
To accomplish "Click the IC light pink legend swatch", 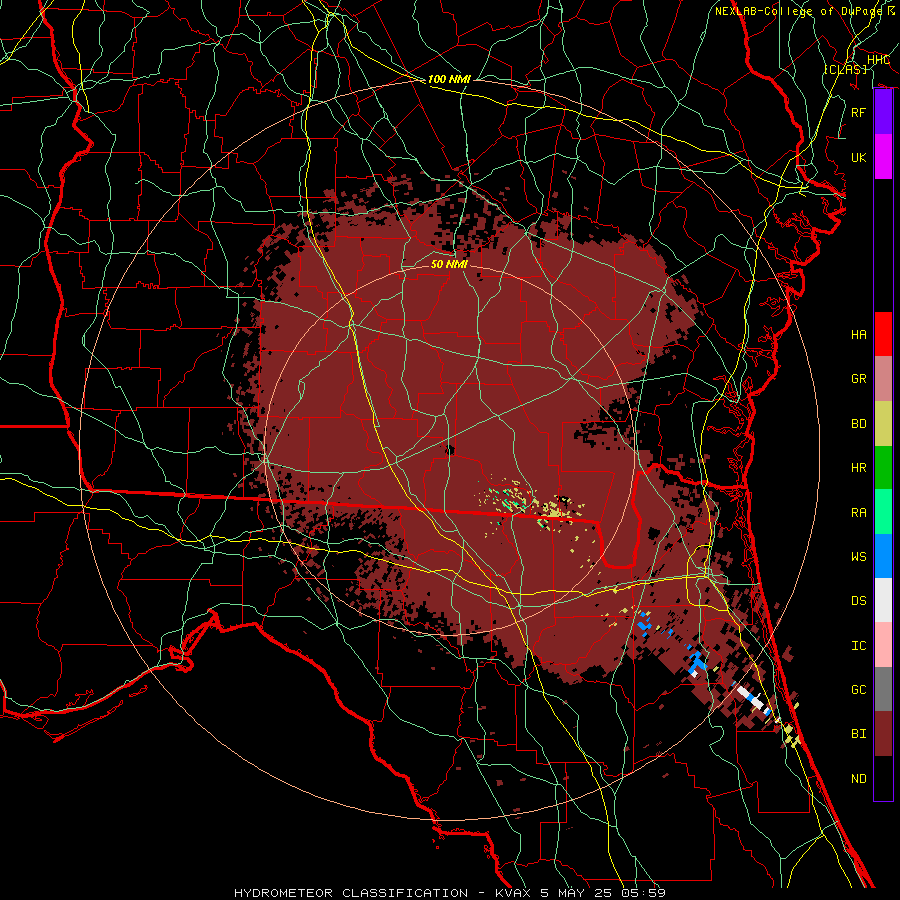I will [883, 645].
